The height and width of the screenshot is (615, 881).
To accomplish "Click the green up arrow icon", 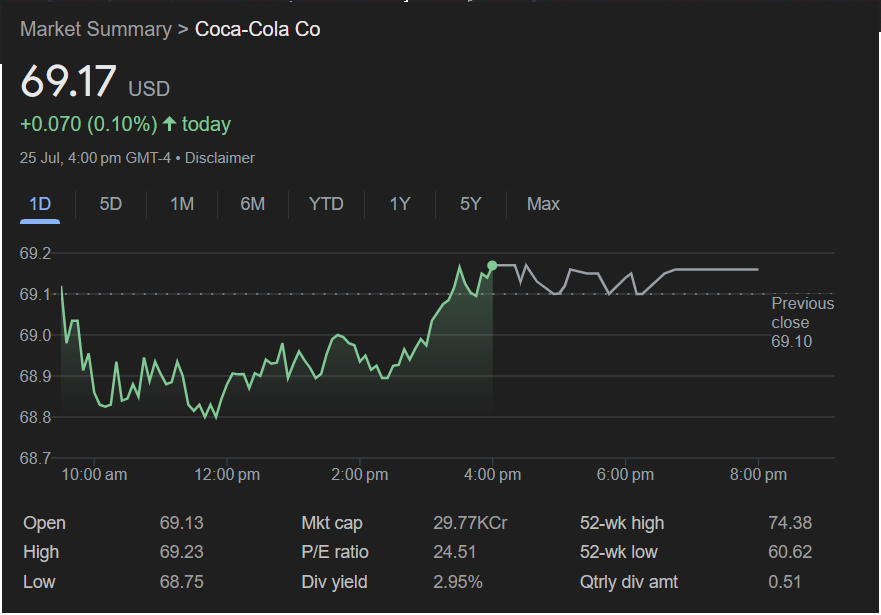I will 169,124.
